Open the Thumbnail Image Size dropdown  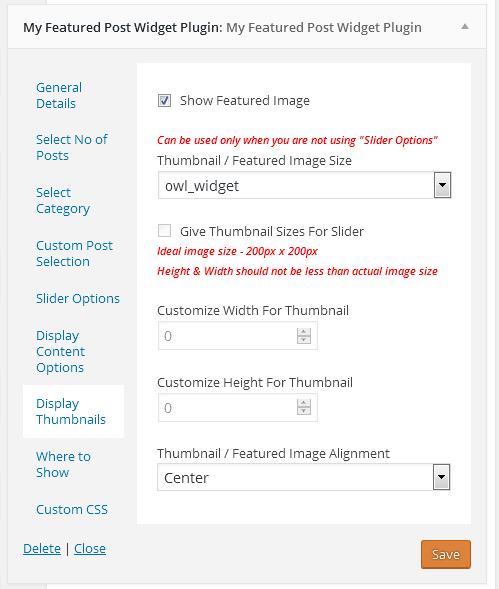pos(304,185)
